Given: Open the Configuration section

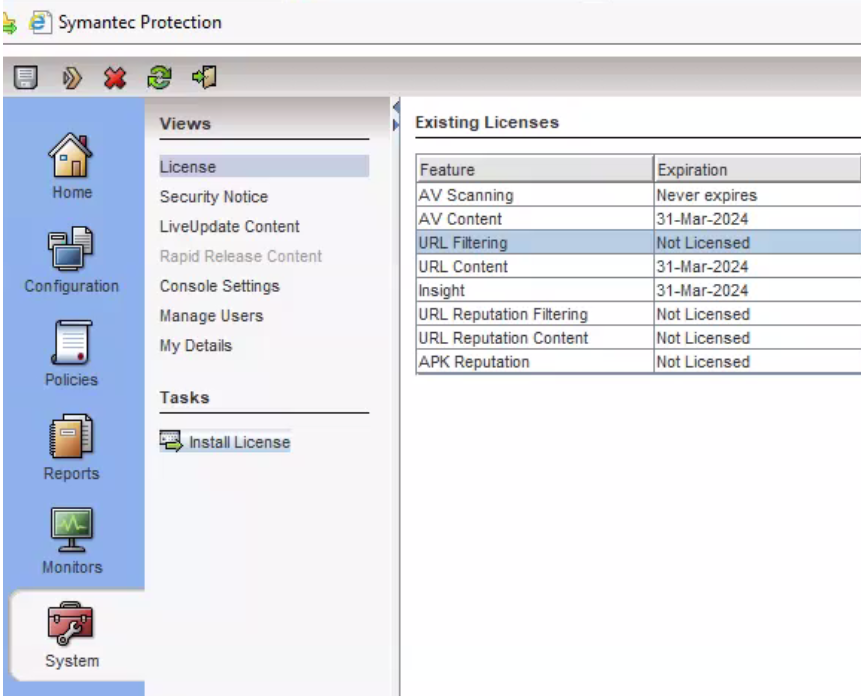Looking at the screenshot, I should pyautogui.click(x=72, y=260).
